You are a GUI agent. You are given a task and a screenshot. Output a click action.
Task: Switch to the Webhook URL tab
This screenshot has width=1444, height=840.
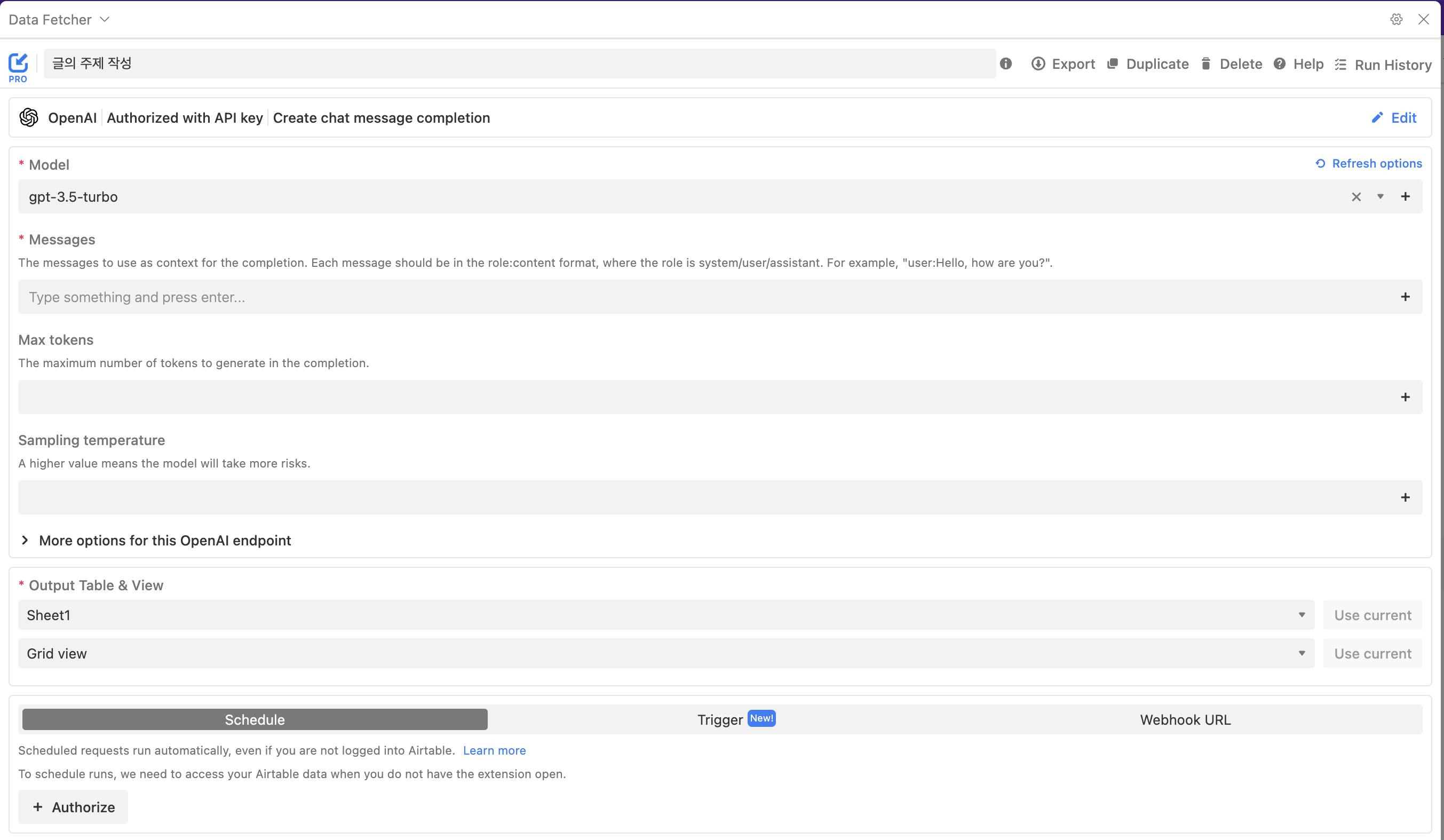tap(1185, 720)
